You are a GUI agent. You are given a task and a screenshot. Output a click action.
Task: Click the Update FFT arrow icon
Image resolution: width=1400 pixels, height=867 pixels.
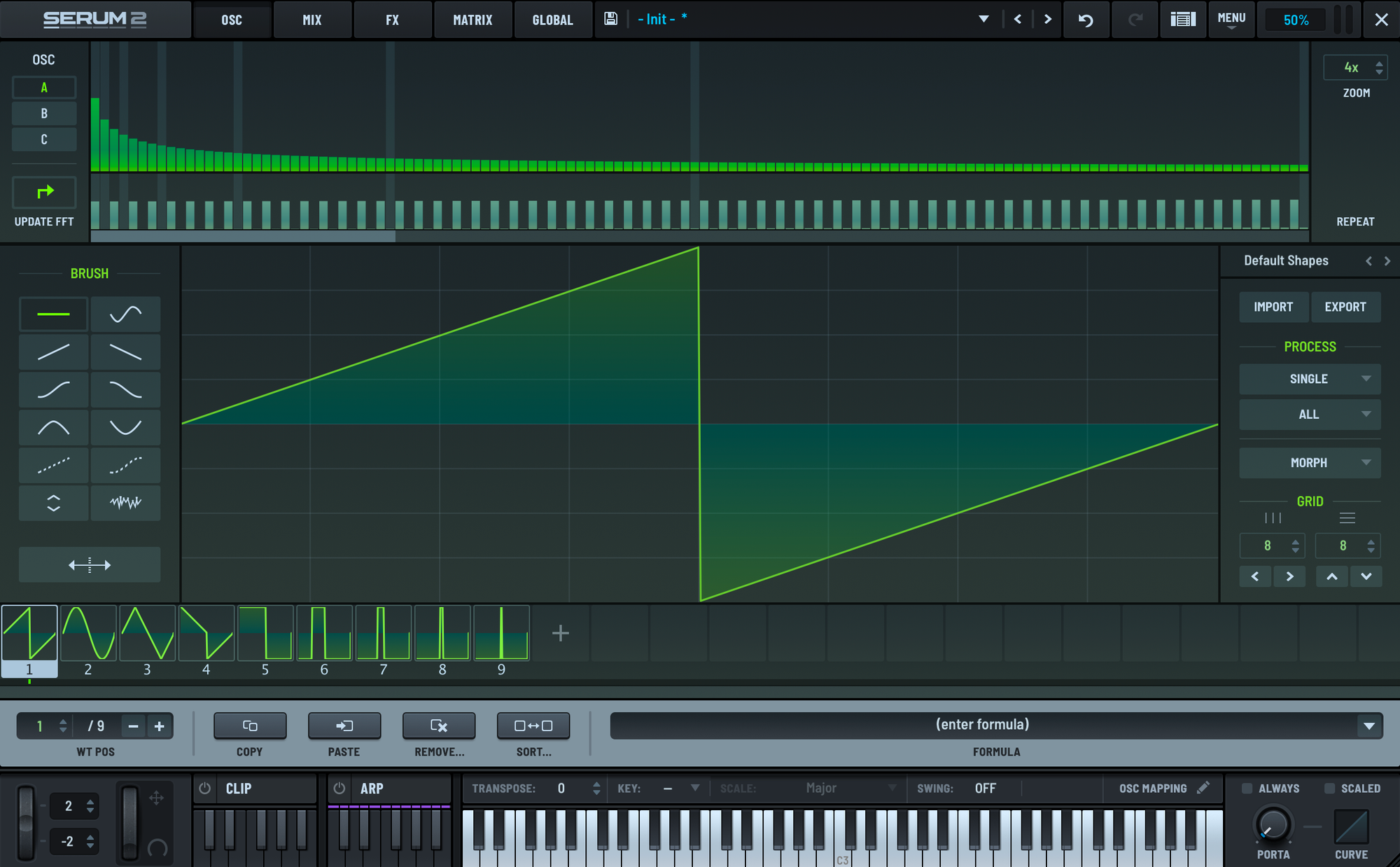click(x=45, y=192)
